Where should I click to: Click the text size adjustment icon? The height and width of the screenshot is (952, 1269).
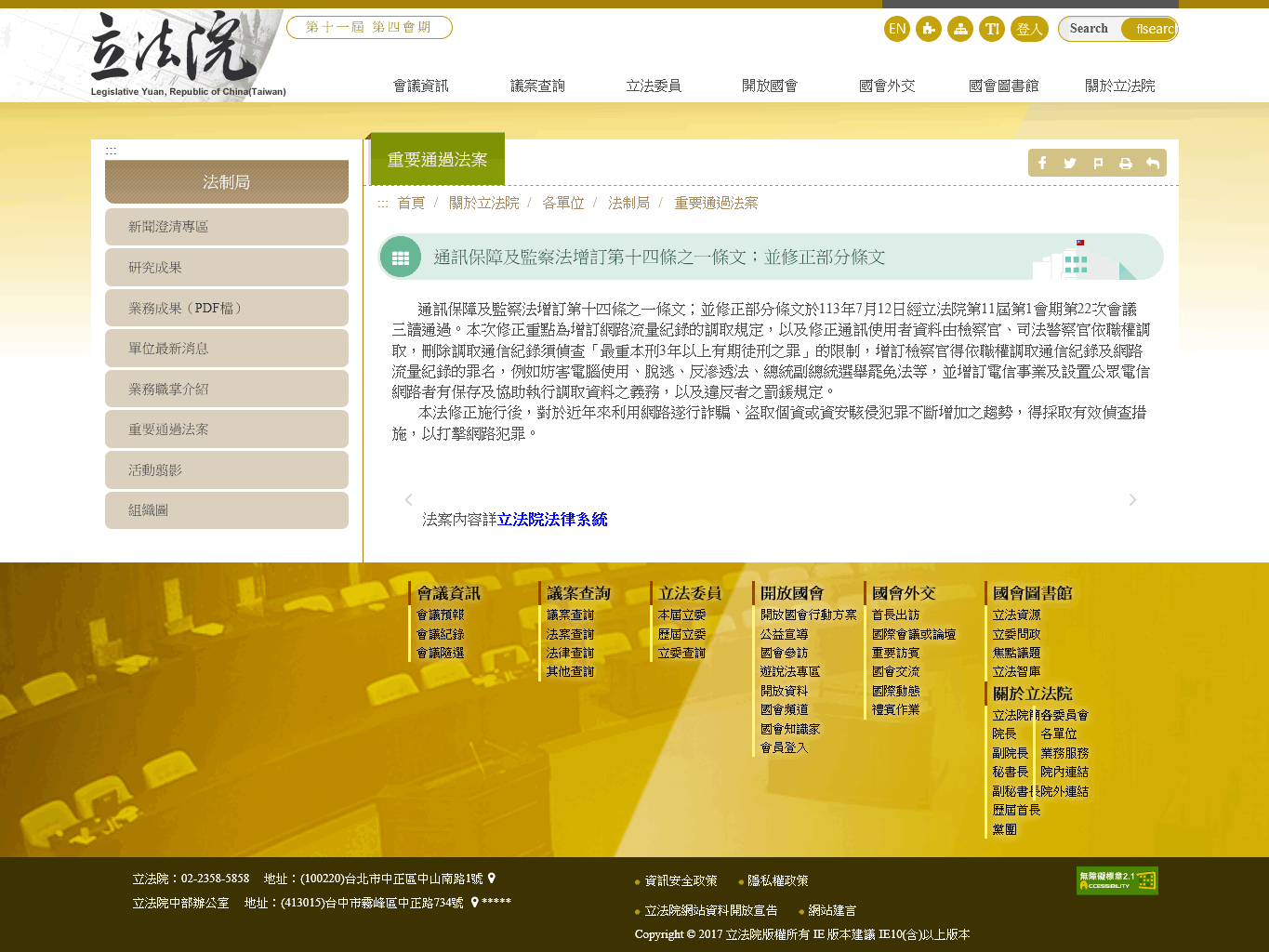pyautogui.click(x=991, y=29)
